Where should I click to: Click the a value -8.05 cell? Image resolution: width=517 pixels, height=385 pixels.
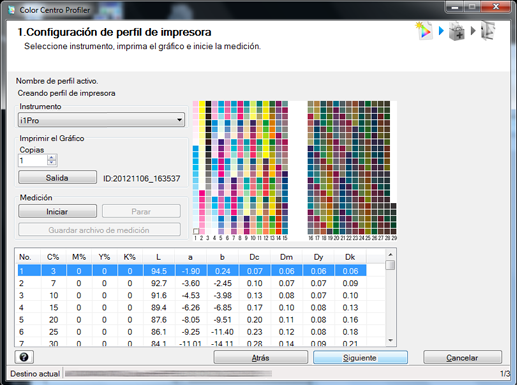click(x=191, y=320)
